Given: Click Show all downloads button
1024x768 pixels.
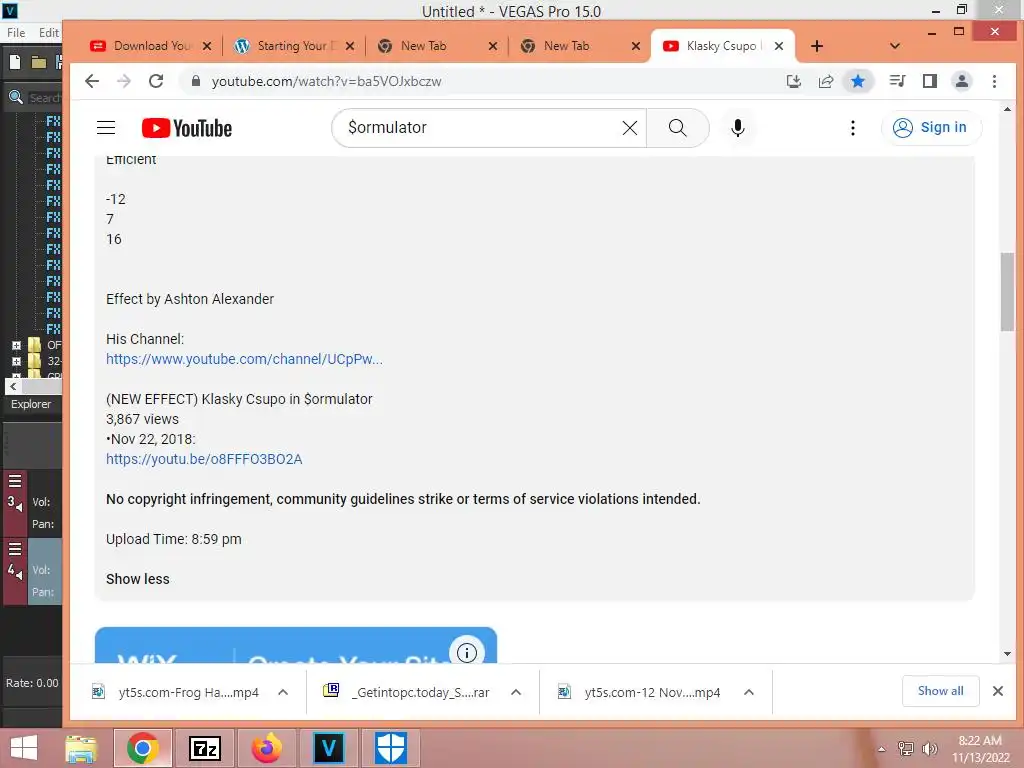Looking at the screenshot, I should pyautogui.click(x=940, y=691).
